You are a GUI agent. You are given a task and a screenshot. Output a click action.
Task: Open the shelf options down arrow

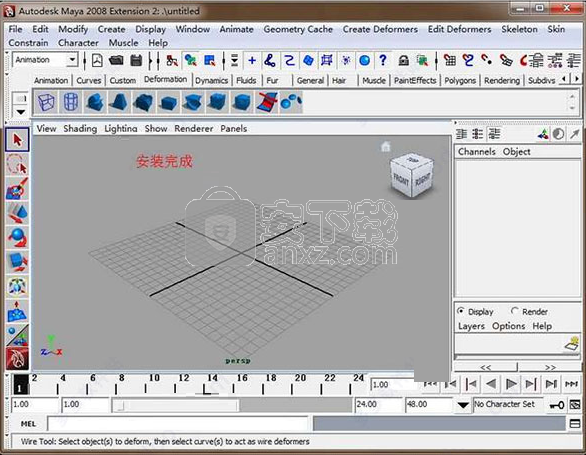[x=21, y=112]
